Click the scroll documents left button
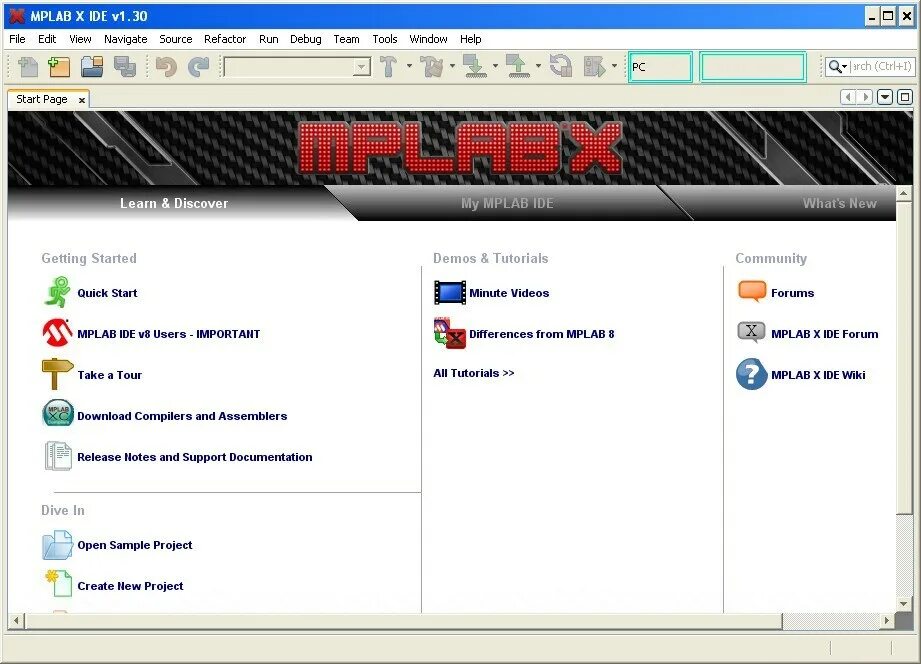This screenshot has height=664, width=921. point(848,97)
